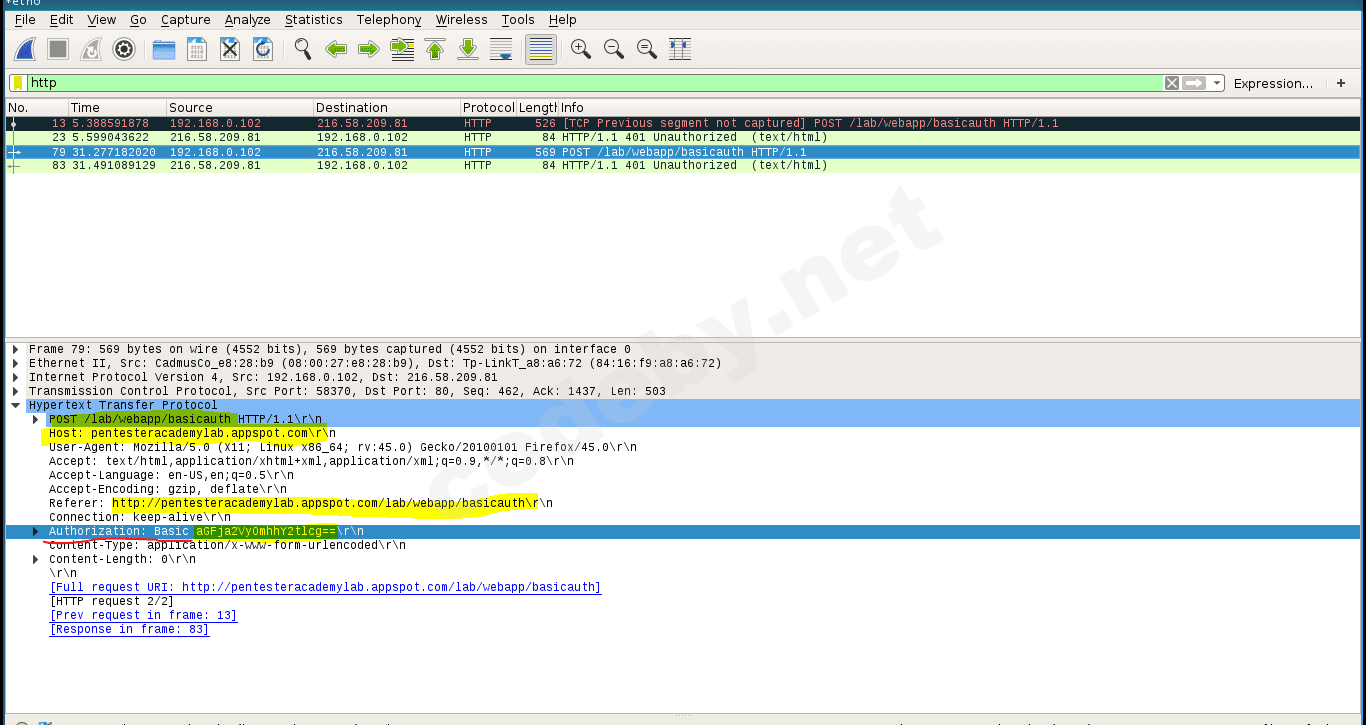
Task: Close this capture file
Action: (x=230, y=49)
